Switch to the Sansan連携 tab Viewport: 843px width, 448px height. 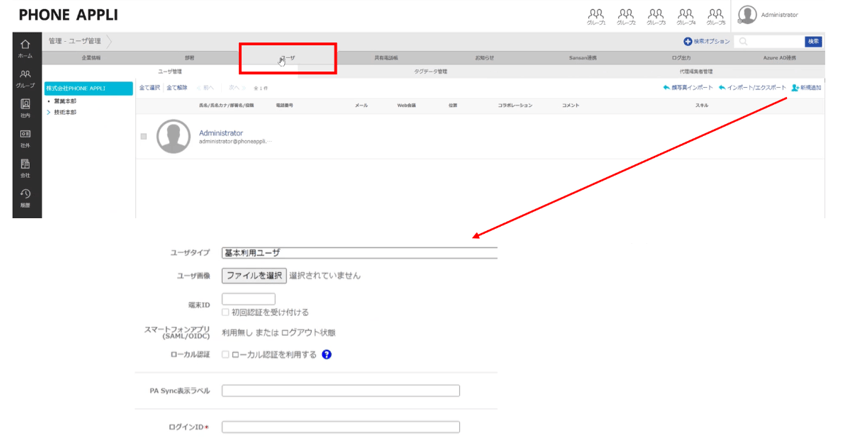tap(583, 58)
